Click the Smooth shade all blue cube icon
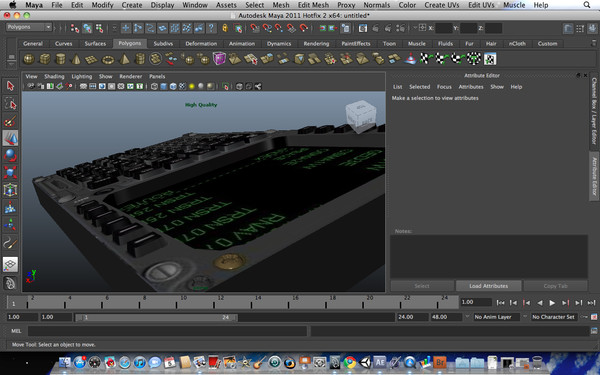The image size is (600, 375). 164,86
